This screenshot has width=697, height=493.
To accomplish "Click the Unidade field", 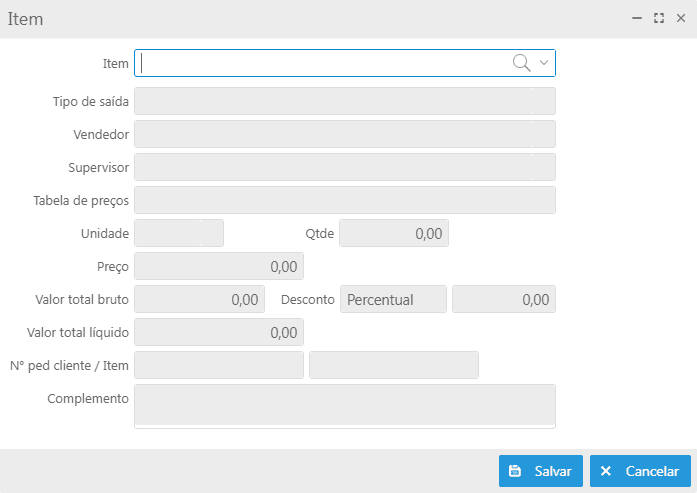I will click(x=179, y=233).
